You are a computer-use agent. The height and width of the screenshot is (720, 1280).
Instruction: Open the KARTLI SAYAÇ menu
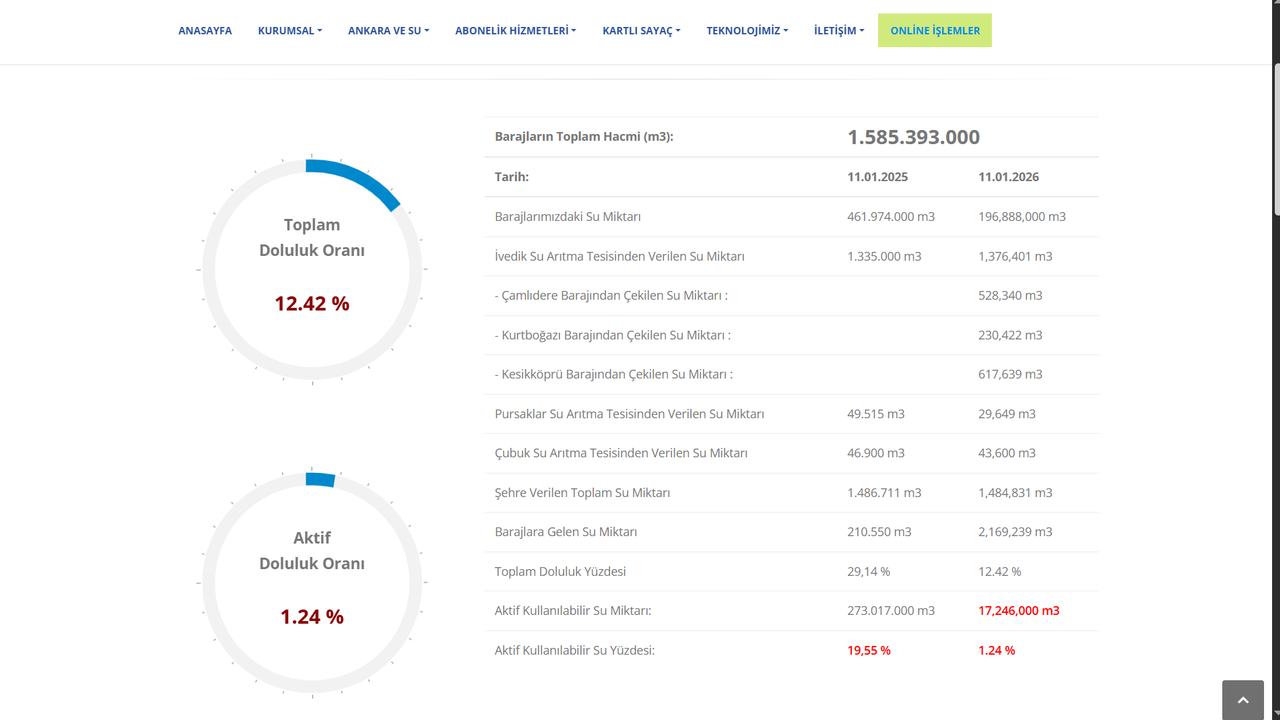(x=641, y=31)
